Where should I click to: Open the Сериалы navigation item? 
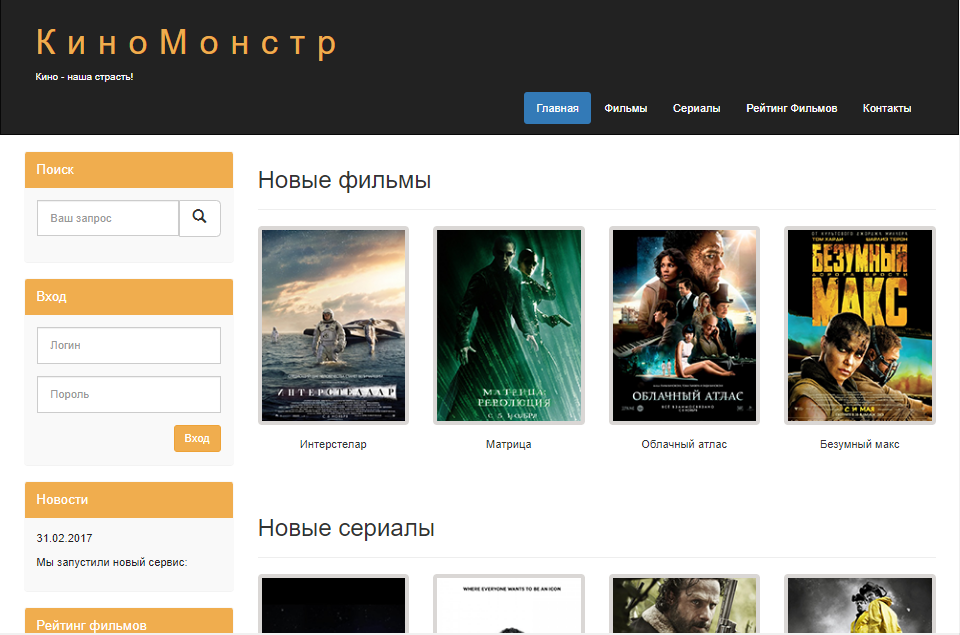696,108
